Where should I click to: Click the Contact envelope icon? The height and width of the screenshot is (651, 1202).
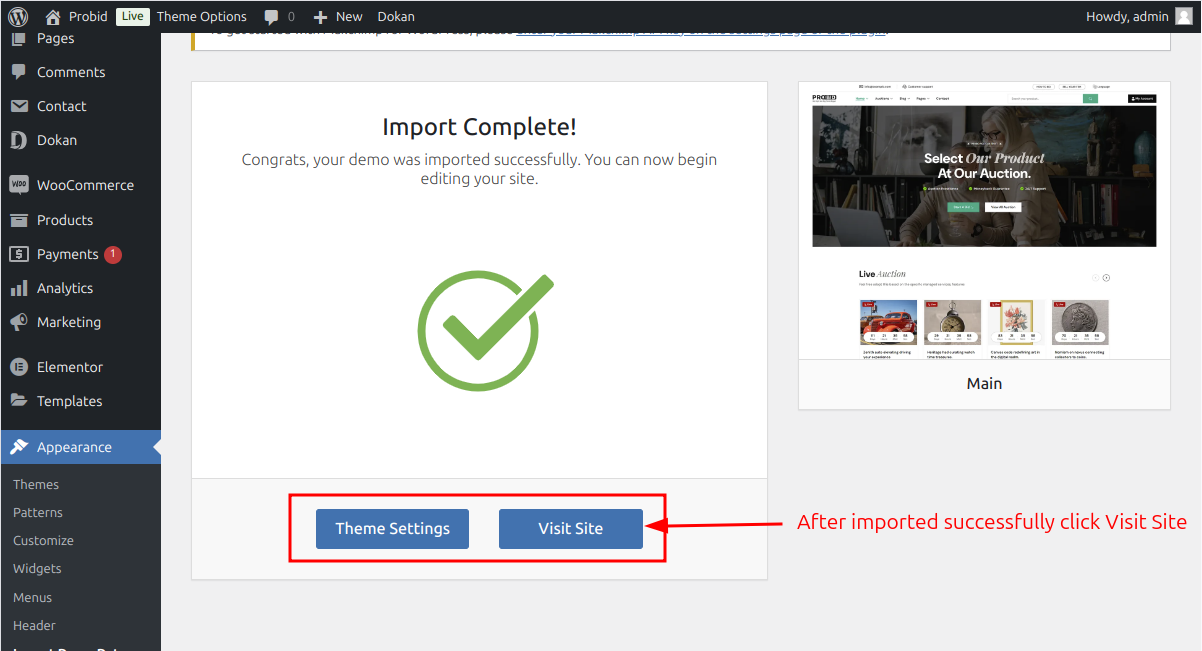click(x=19, y=106)
